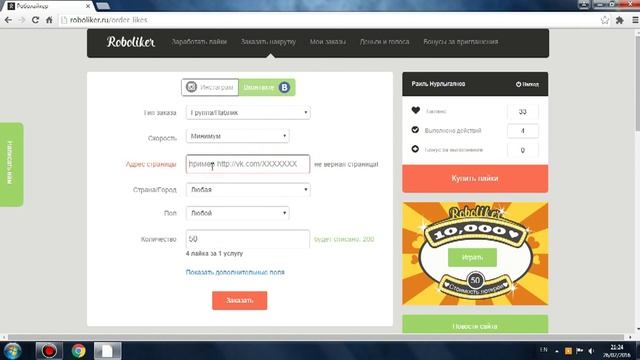The width and height of the screenshot is (640, 360).
Task: Open the blank document taskbar icon
Action: [107, 351]
